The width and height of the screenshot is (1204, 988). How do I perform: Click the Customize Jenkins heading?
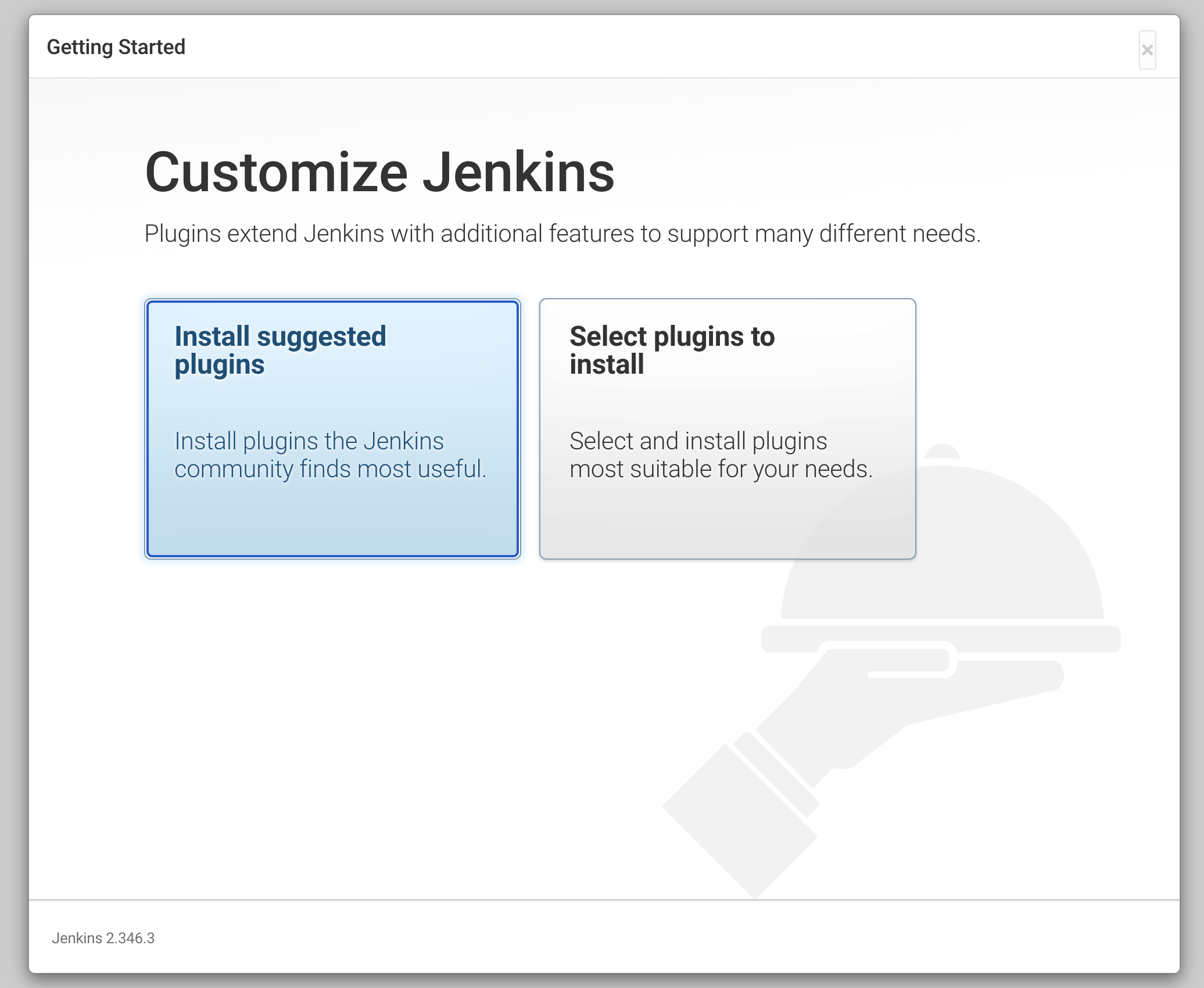(379, 172)
